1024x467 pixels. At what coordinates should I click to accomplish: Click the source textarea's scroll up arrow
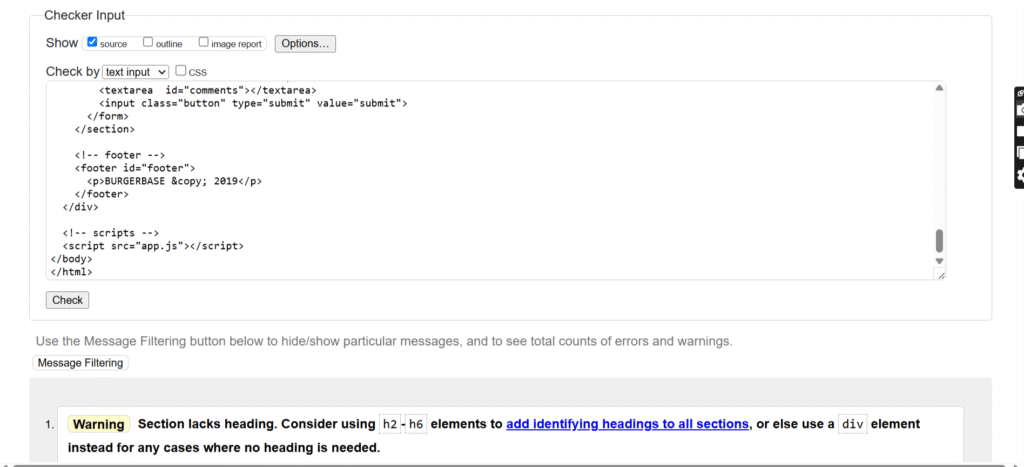939,88
